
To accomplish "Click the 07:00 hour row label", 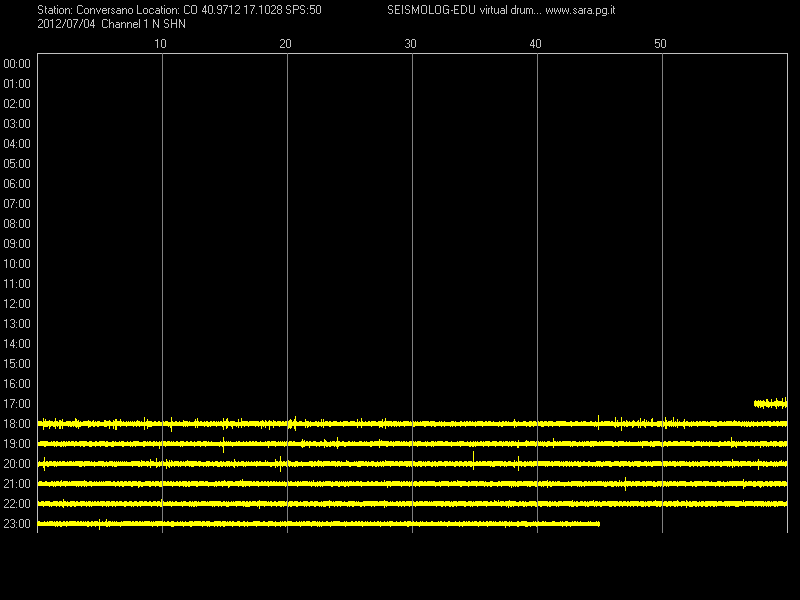I will [17, 204].
